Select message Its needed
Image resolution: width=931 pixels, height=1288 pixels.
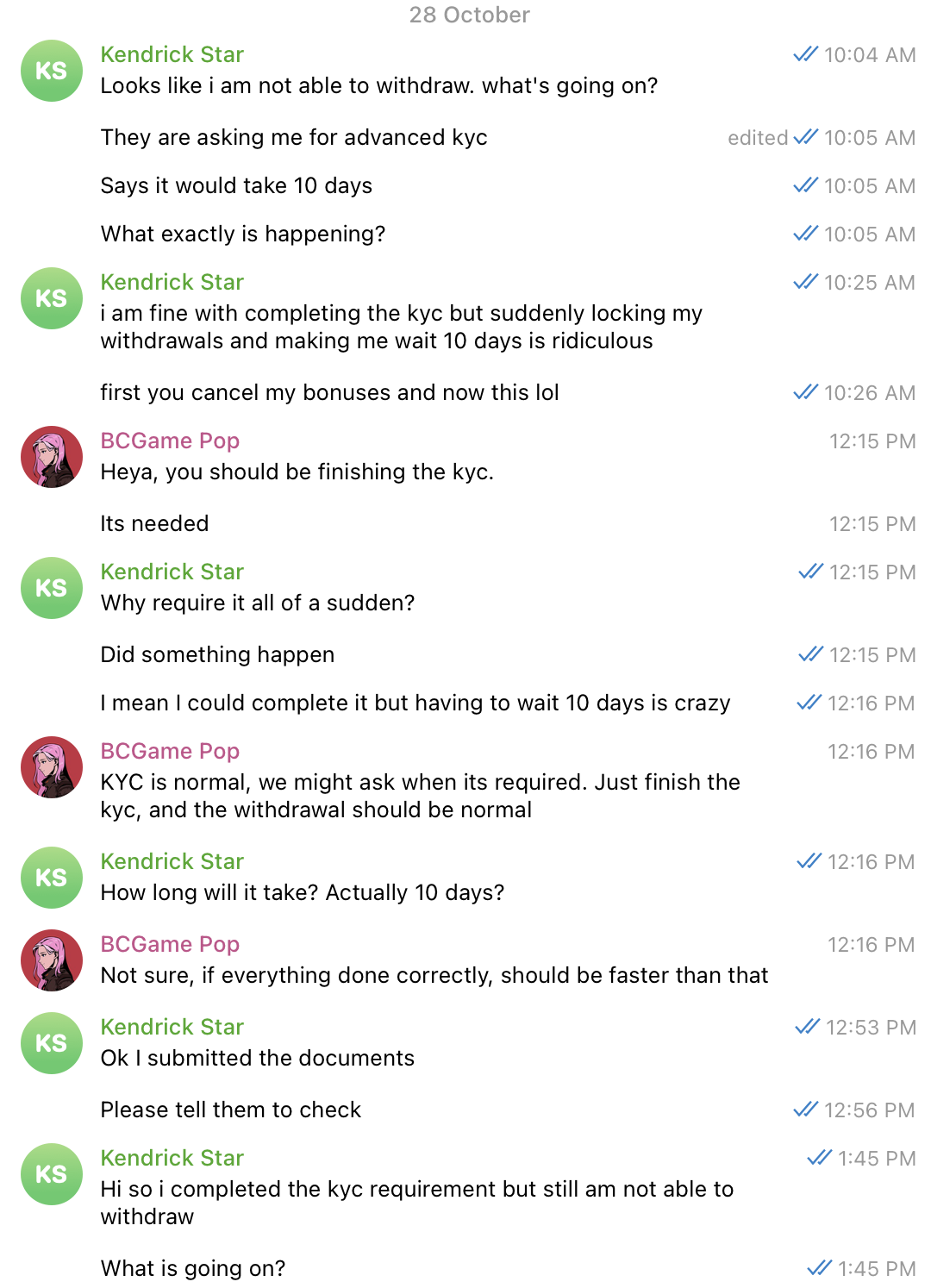coord(154,523)
